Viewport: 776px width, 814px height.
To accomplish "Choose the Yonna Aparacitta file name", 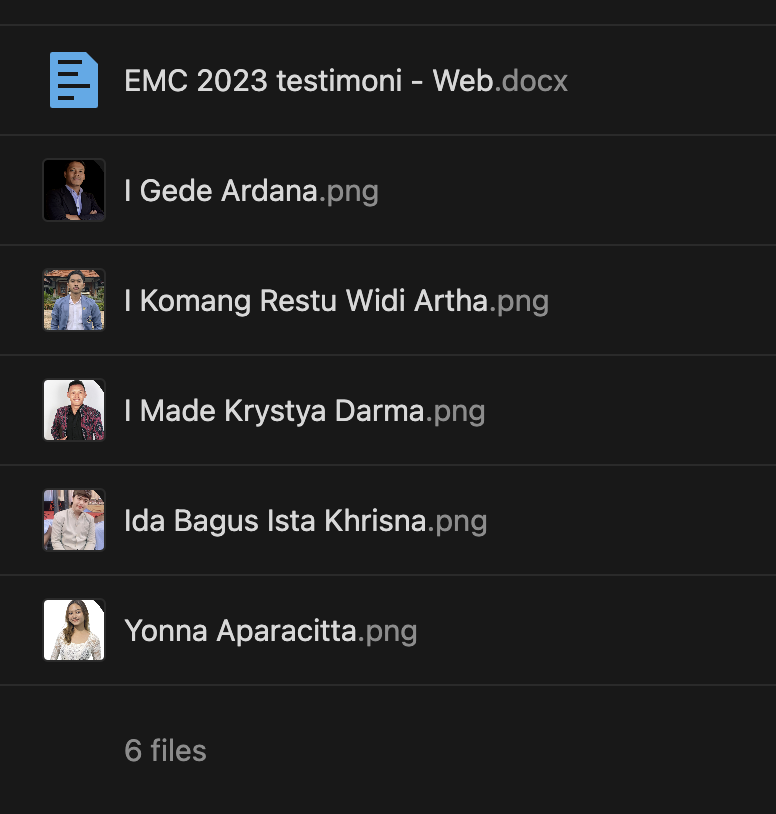I will tap(240, 631).
